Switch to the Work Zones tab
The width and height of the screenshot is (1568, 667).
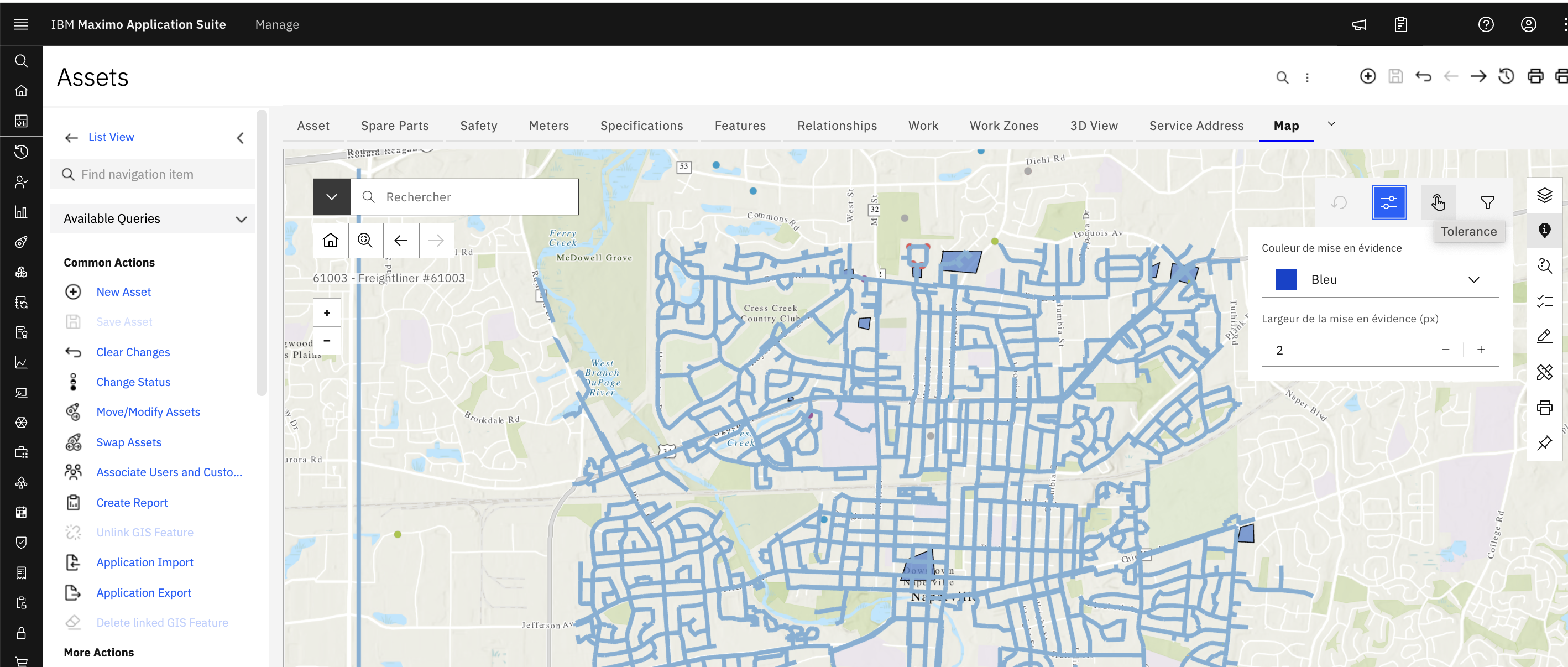[1003, 126]
